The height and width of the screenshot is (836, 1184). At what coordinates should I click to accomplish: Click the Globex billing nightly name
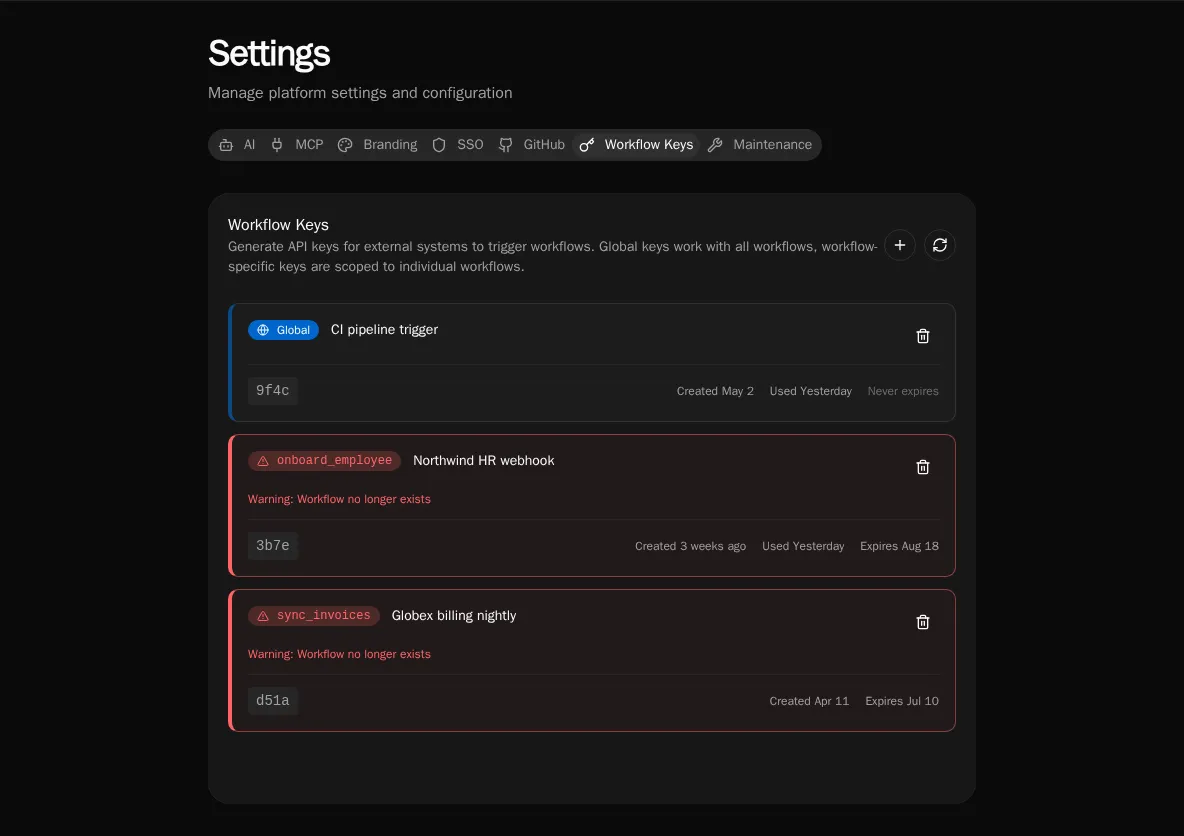tap(454, 615)
